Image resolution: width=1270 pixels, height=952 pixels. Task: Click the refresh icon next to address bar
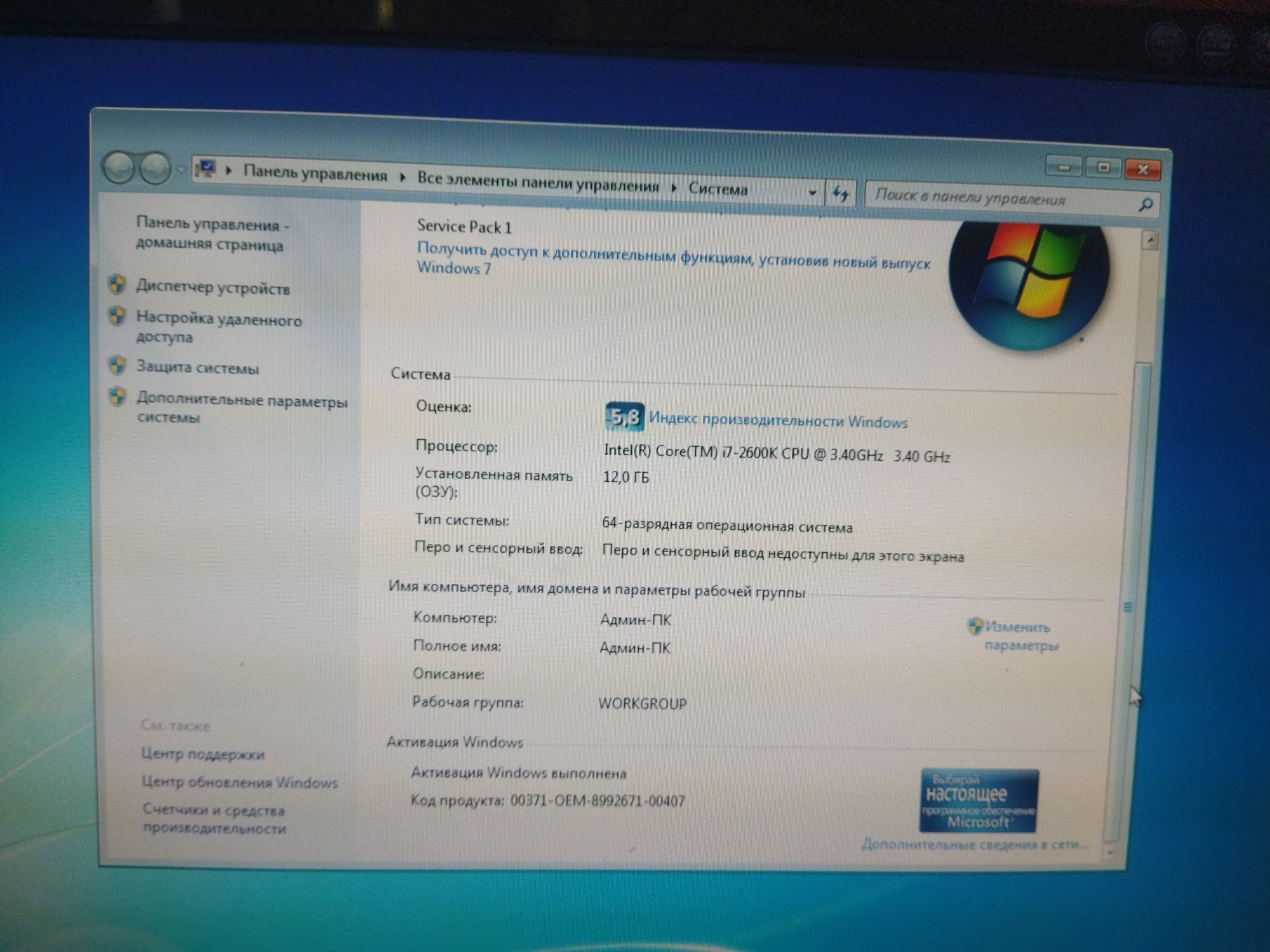[x=841, y=194]
